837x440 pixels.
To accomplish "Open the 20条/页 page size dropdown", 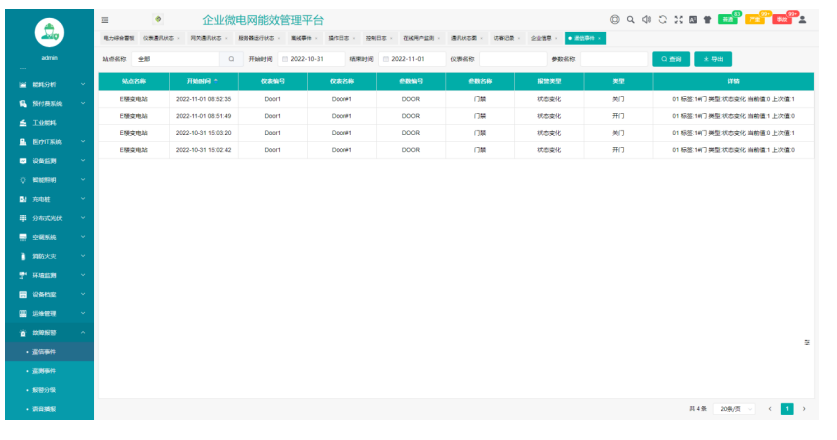I will tap(734, 409).
